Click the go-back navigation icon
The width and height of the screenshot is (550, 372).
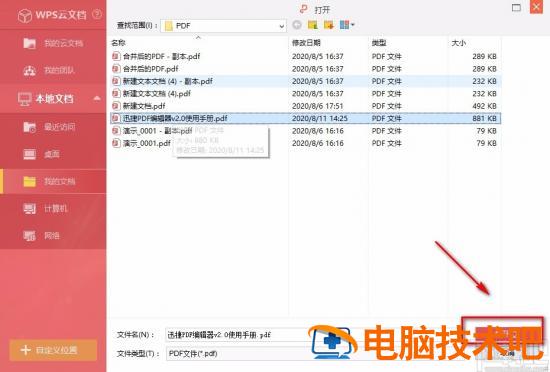(297, 25)
